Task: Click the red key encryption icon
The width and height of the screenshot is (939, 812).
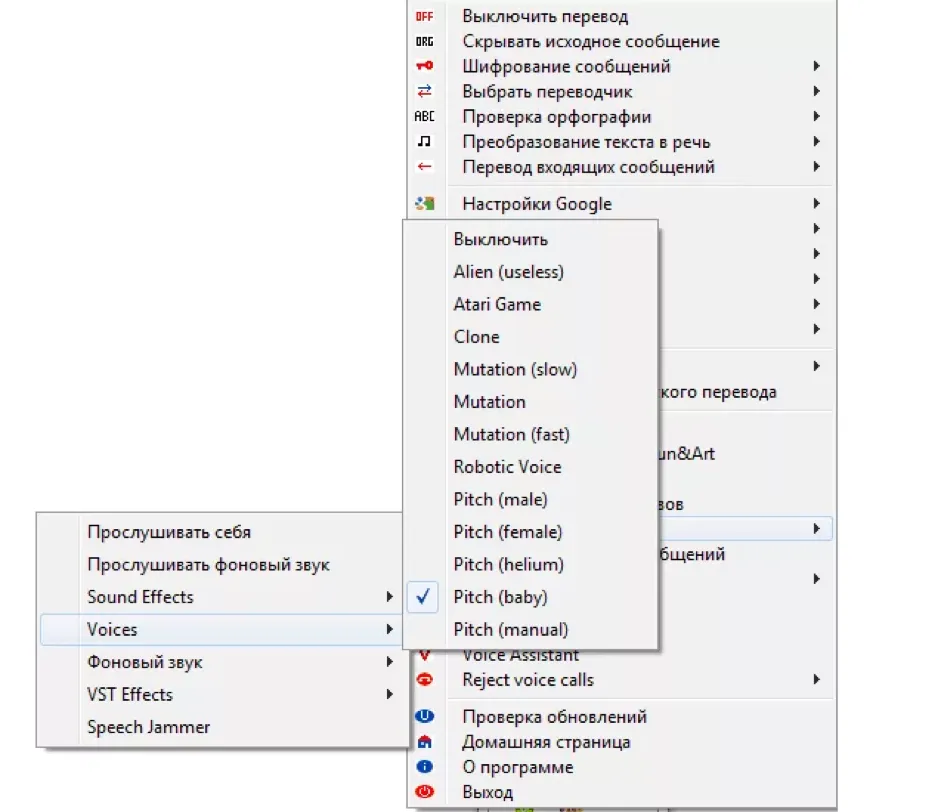Action: [x=424, y=66]
